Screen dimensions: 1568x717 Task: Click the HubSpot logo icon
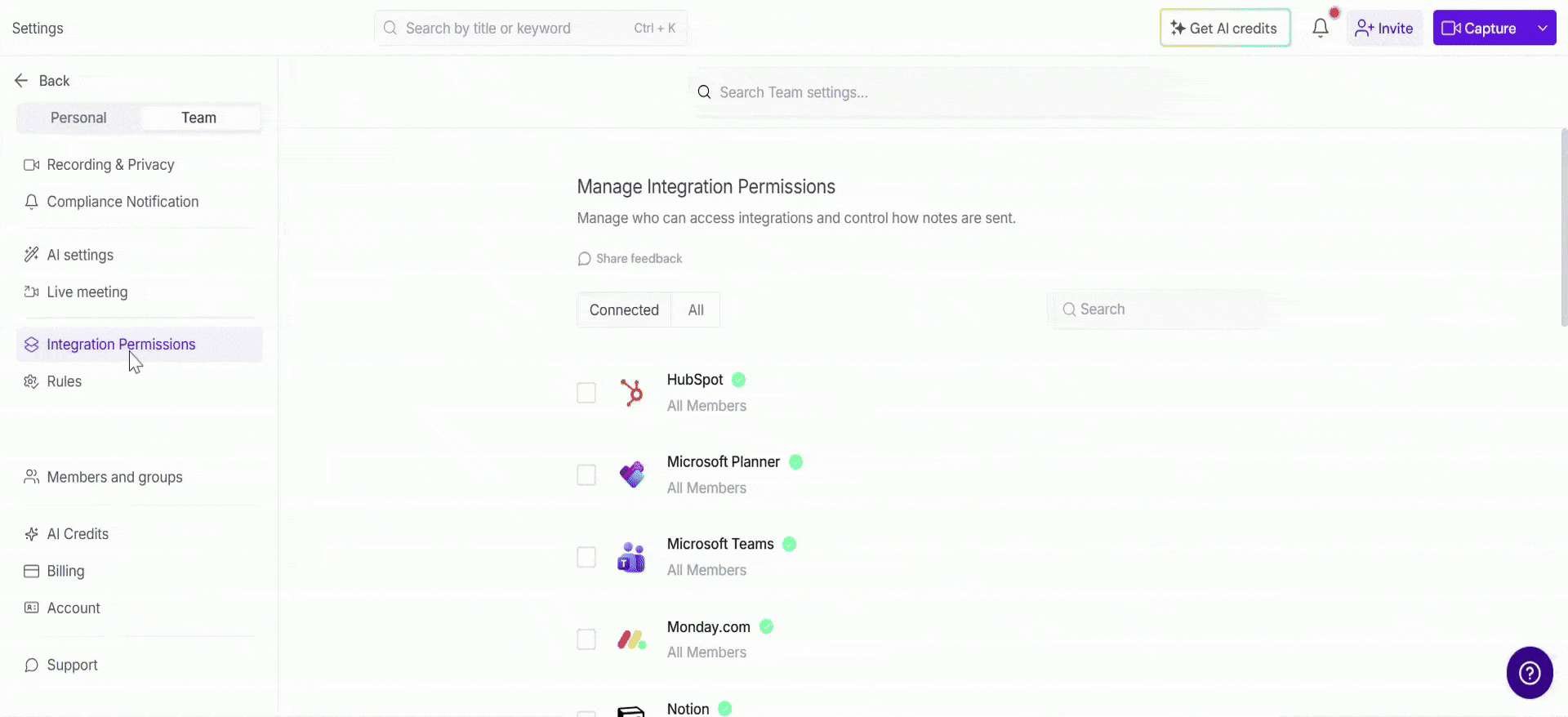pyautogui.click(x=631, y=393)
